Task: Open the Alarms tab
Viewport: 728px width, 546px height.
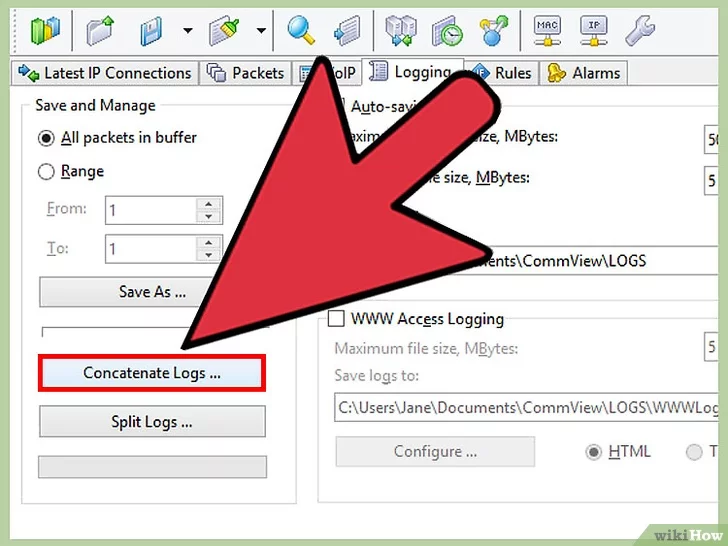Action: pyautogui.click(x=584, y=73)
